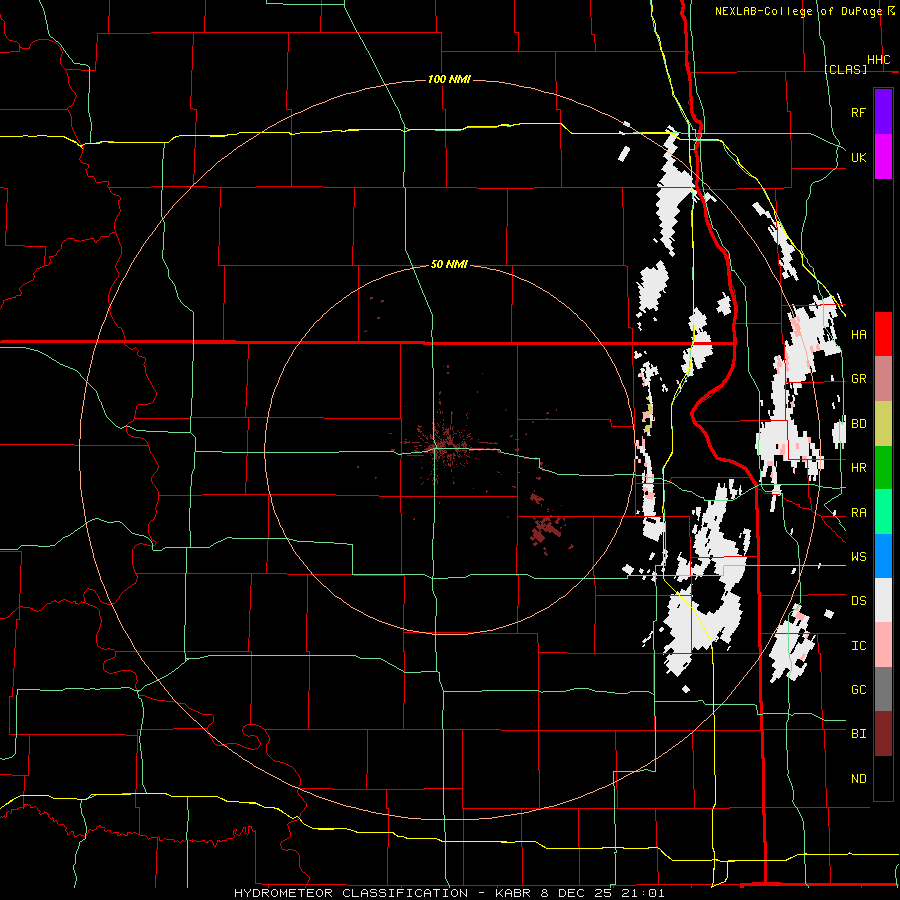Click the 50 NMI range ring label

449,264
